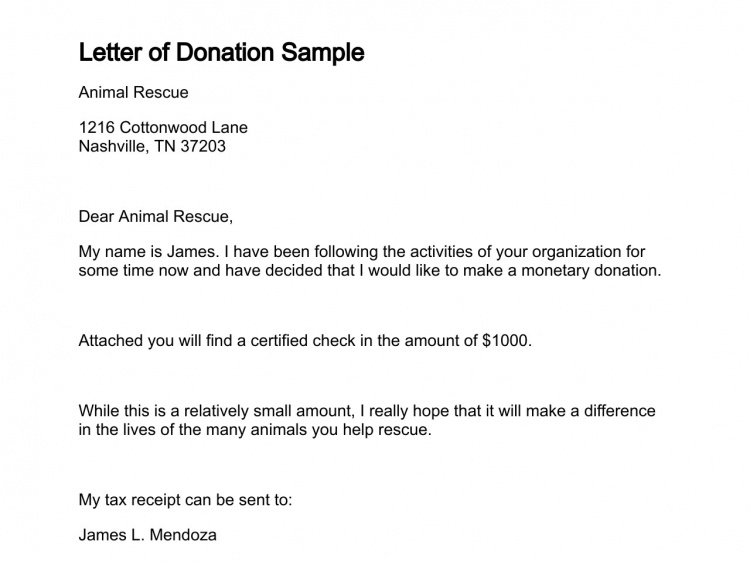This screenshot has height=562, width=750.
Task: Click the word 'animals' in the last paragraph
Action: (x=279, y=430)
